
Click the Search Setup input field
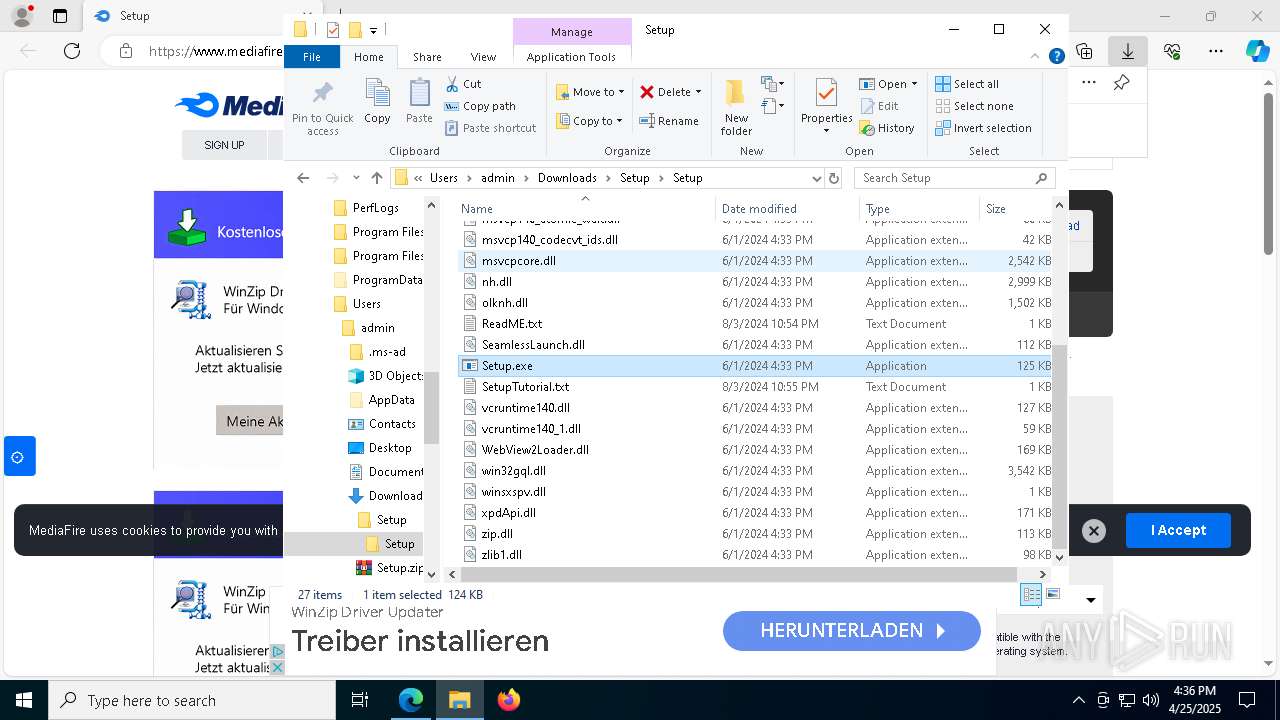955,178
